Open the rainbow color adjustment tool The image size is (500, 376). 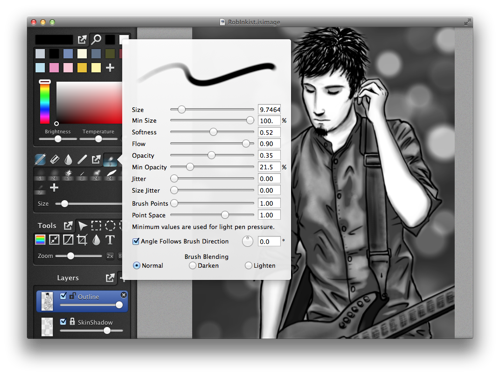pos(40,240)
